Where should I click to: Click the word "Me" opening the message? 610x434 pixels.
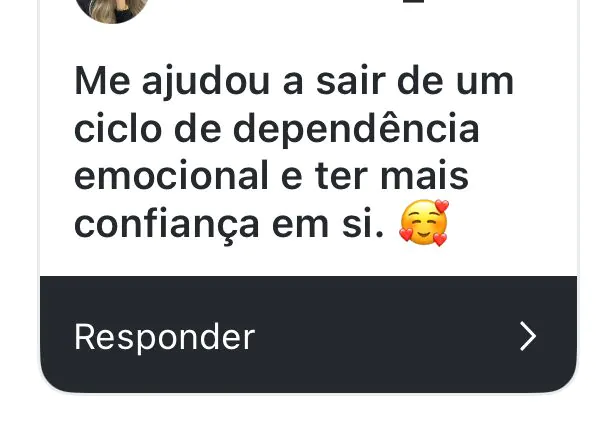(x=102, y=82)
